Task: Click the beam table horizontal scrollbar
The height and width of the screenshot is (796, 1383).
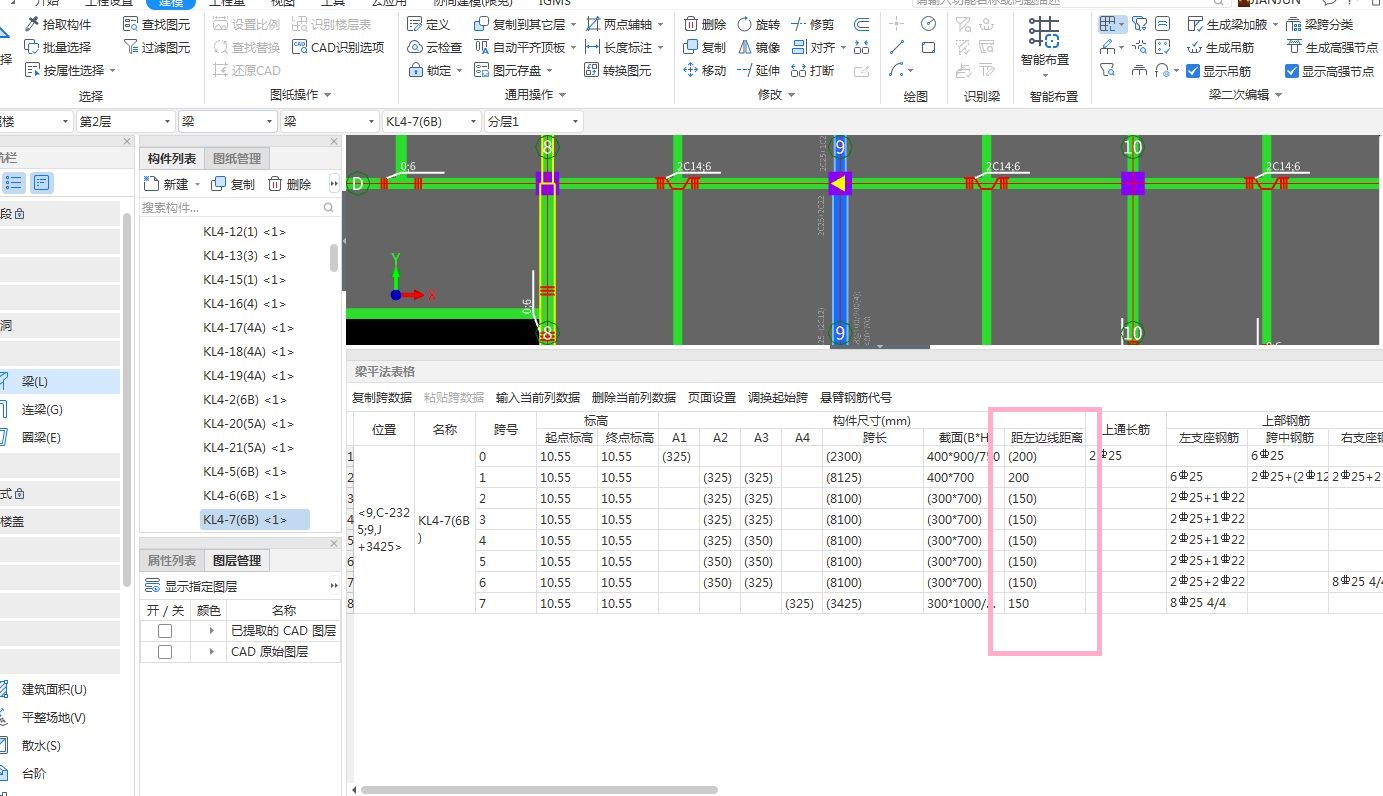Action: tap(539, 790)
